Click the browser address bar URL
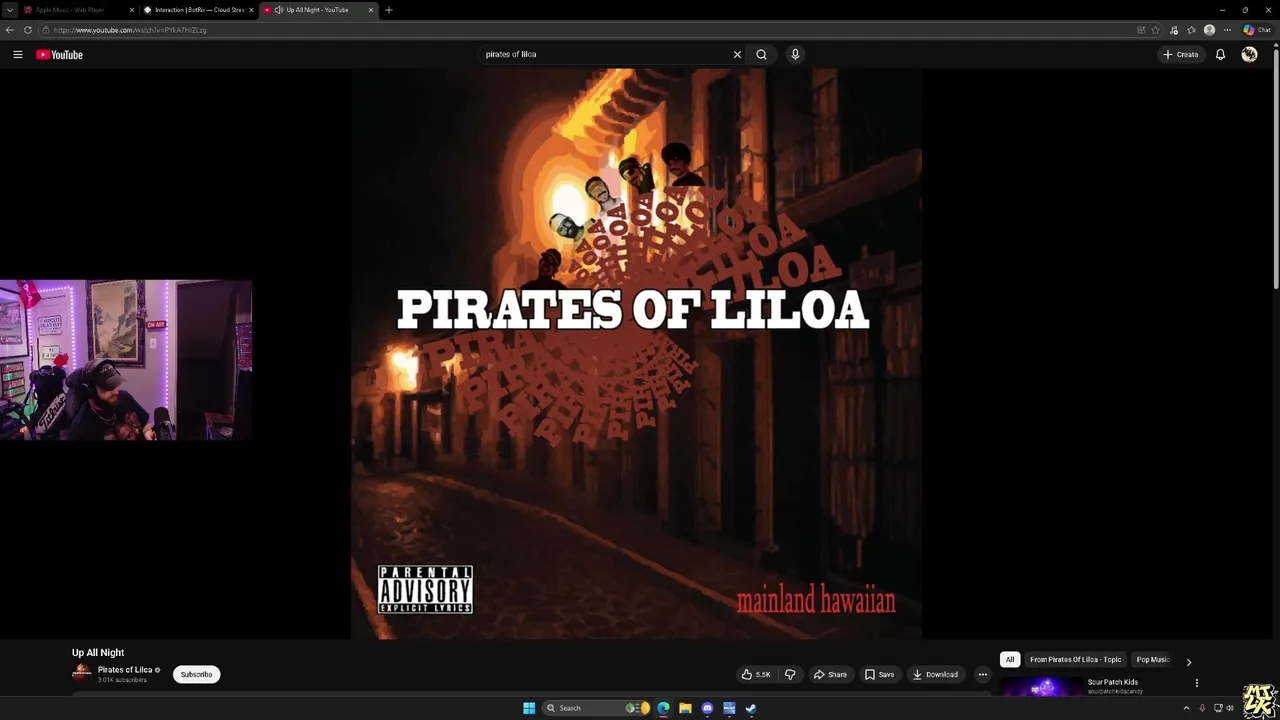The height and width of the screenshot is (720, 1280). [130, 30]
